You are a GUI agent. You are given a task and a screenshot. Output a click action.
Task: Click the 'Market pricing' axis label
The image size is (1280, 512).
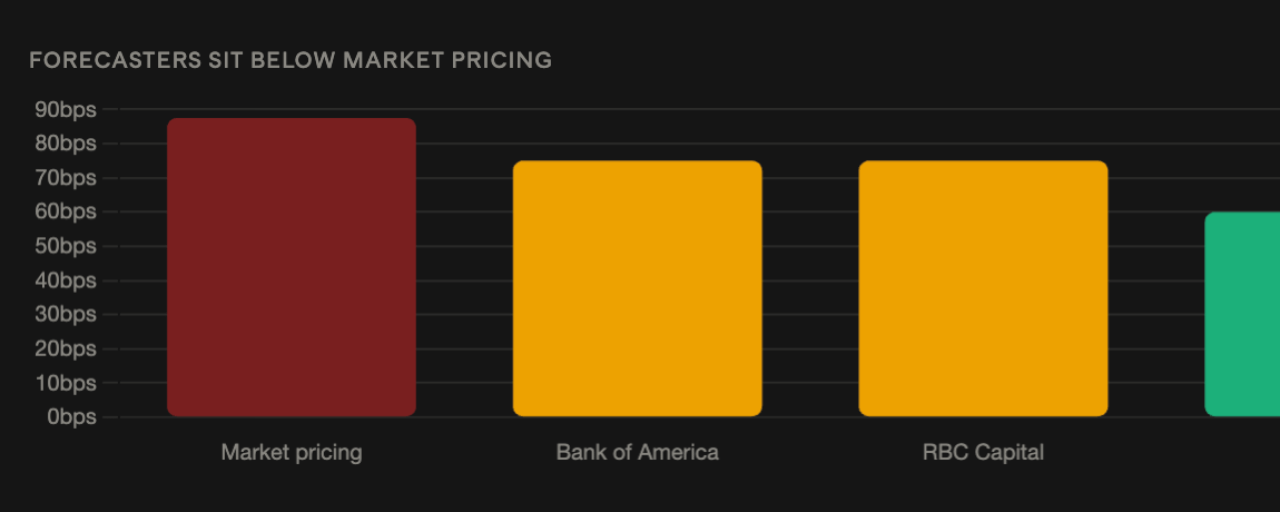[291, 452]
